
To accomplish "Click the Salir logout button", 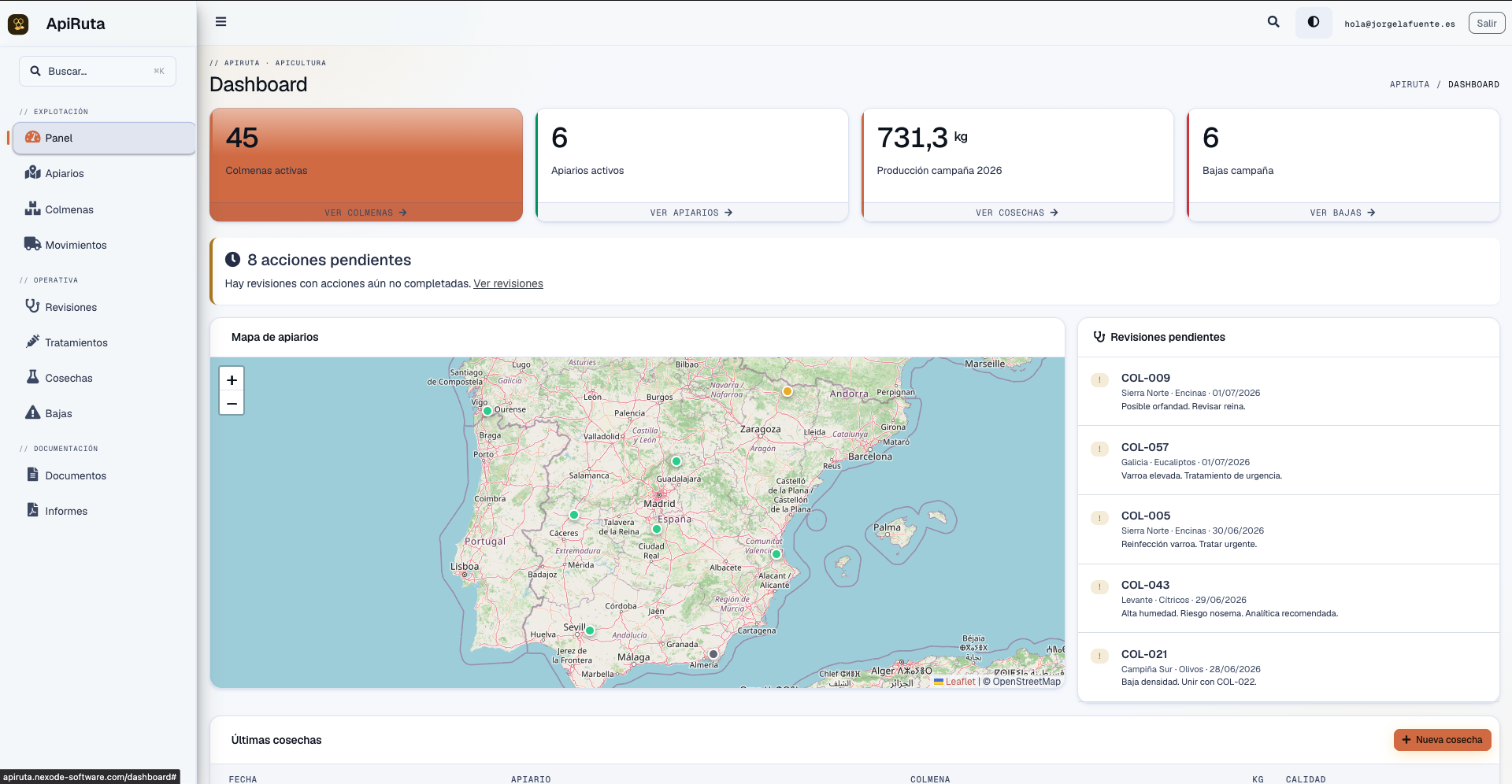I will (x=1487, y=23).
